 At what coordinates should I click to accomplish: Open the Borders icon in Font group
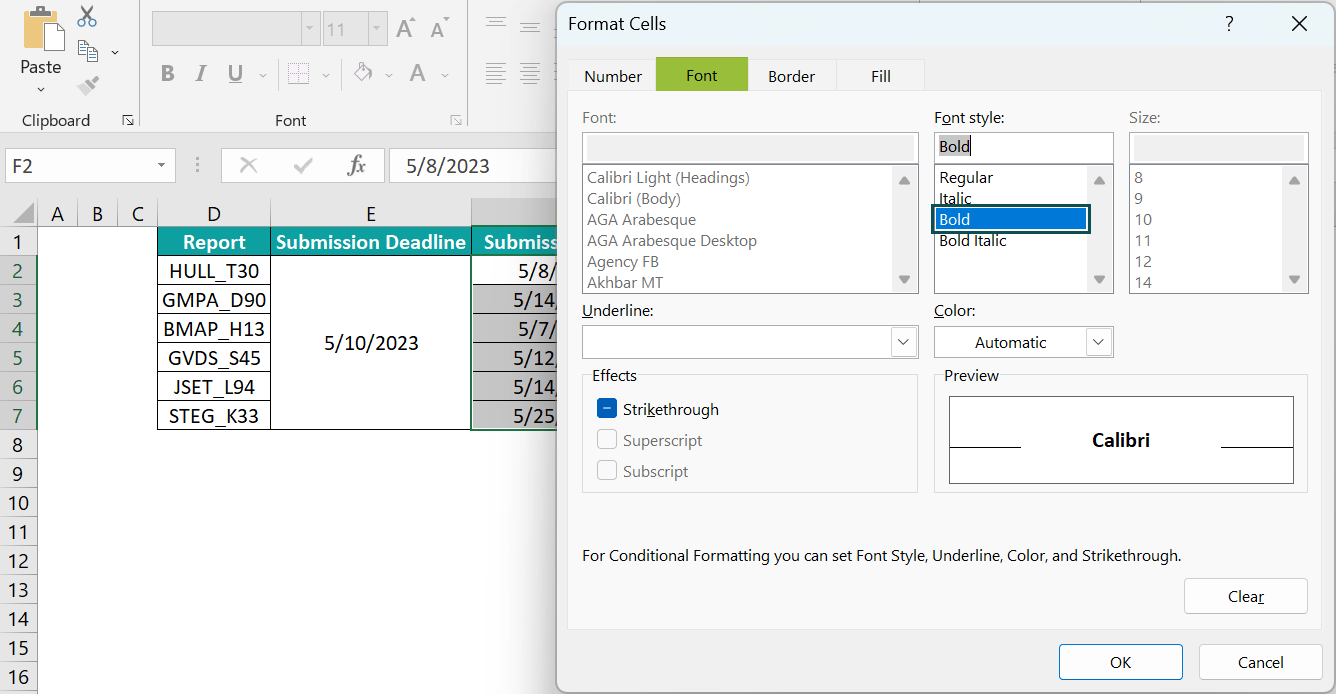(x=296, y=74)
